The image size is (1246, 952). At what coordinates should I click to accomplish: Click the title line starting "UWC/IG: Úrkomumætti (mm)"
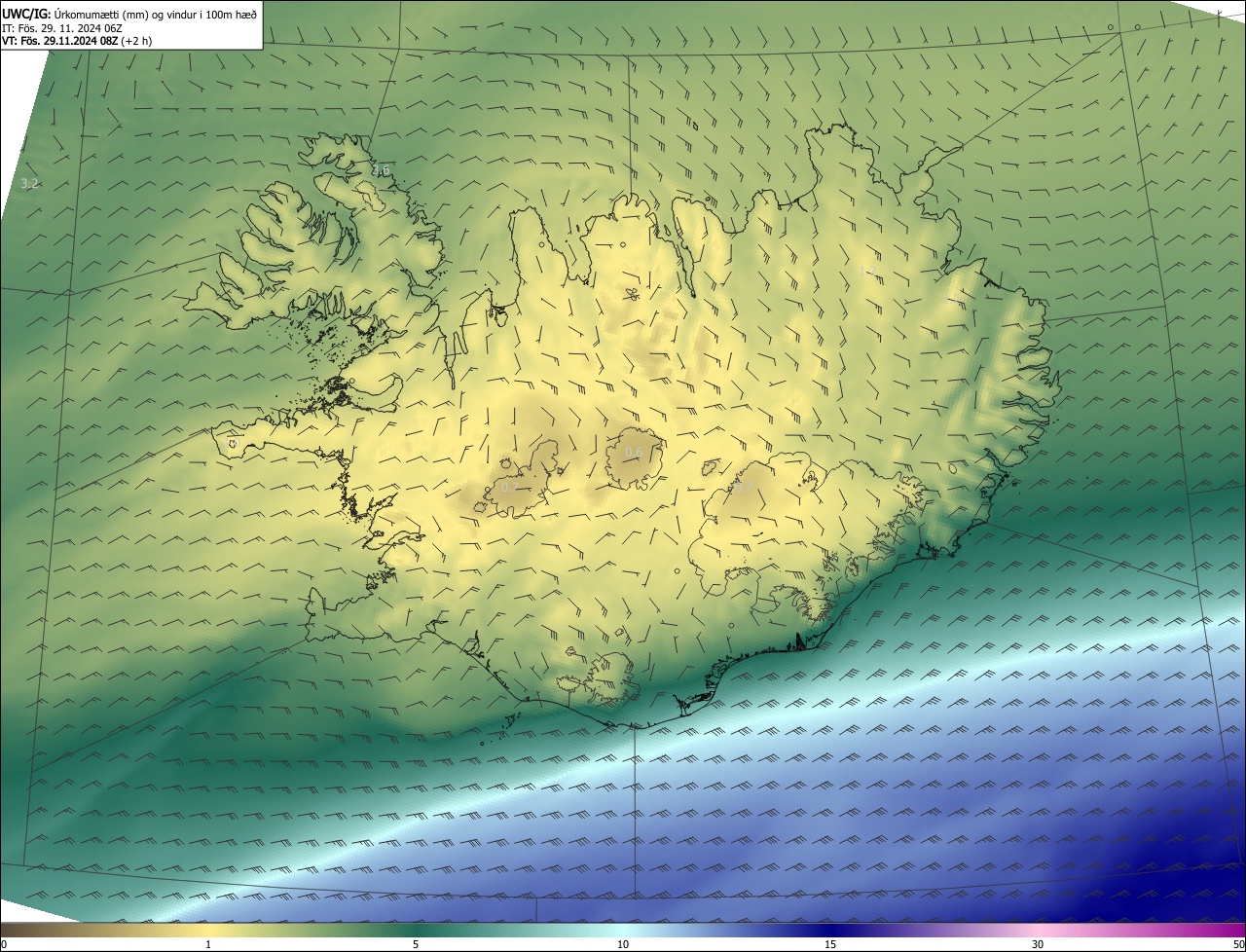click(x=129, y=14)
